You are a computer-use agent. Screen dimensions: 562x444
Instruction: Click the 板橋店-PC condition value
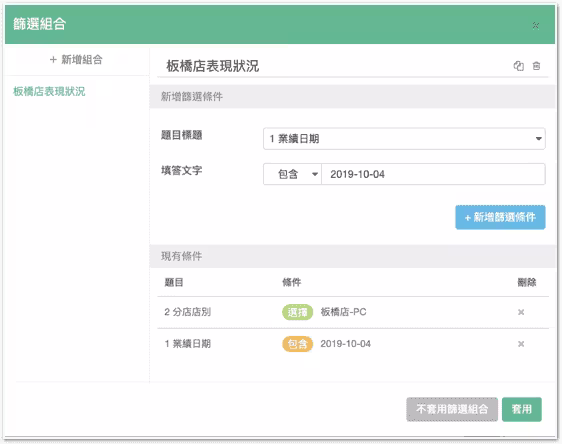[343, 312]
